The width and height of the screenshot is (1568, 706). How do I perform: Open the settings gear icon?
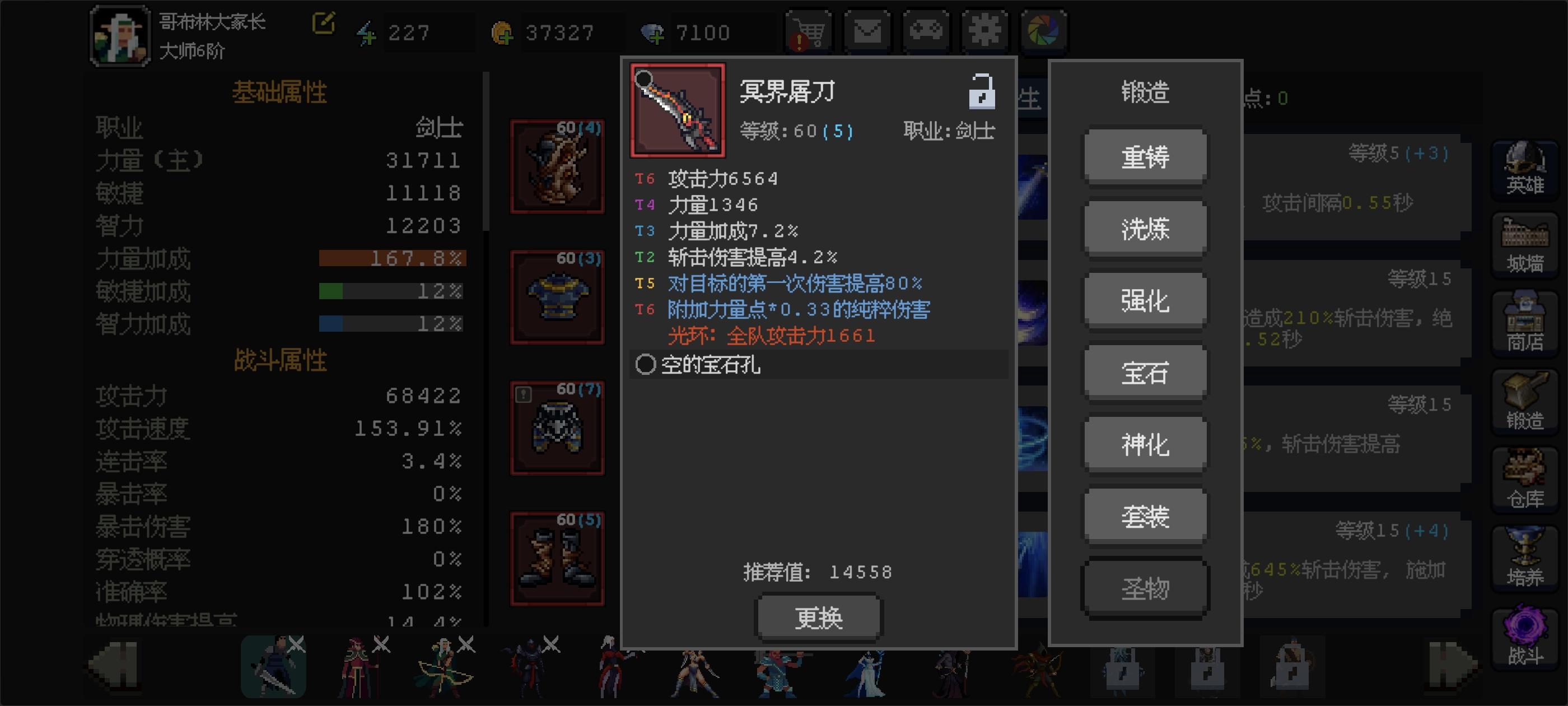[984, 31]
